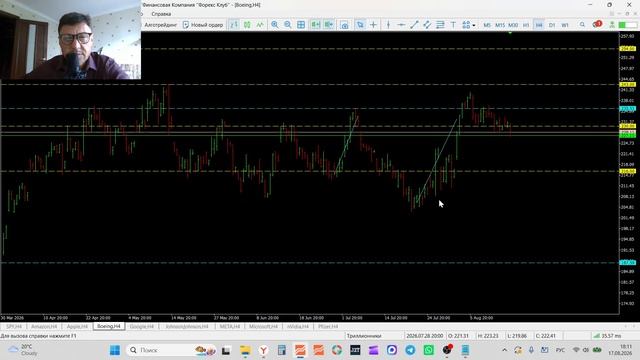Tile chart windows with grid icon
The width and height of the screenshot is (640, 360).
301,25
